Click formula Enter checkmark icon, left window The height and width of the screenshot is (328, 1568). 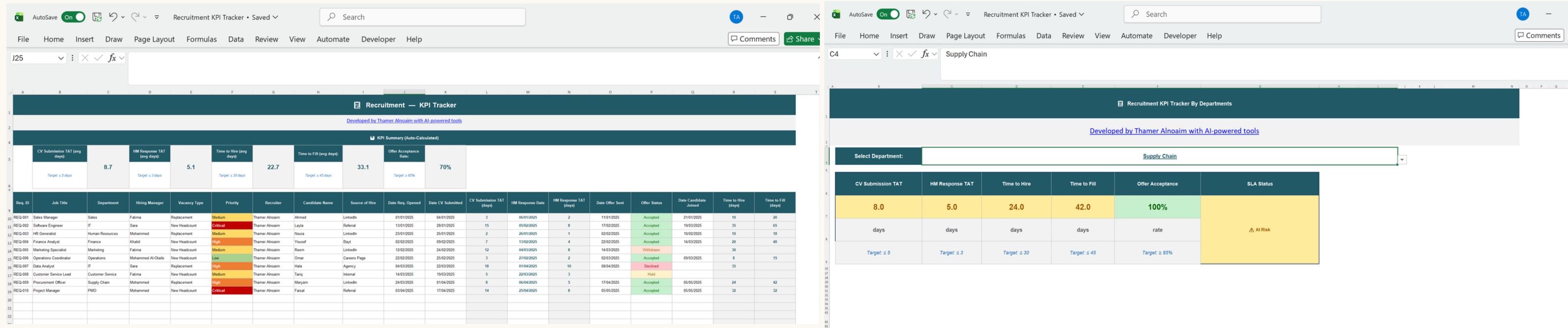coord(98,58)
